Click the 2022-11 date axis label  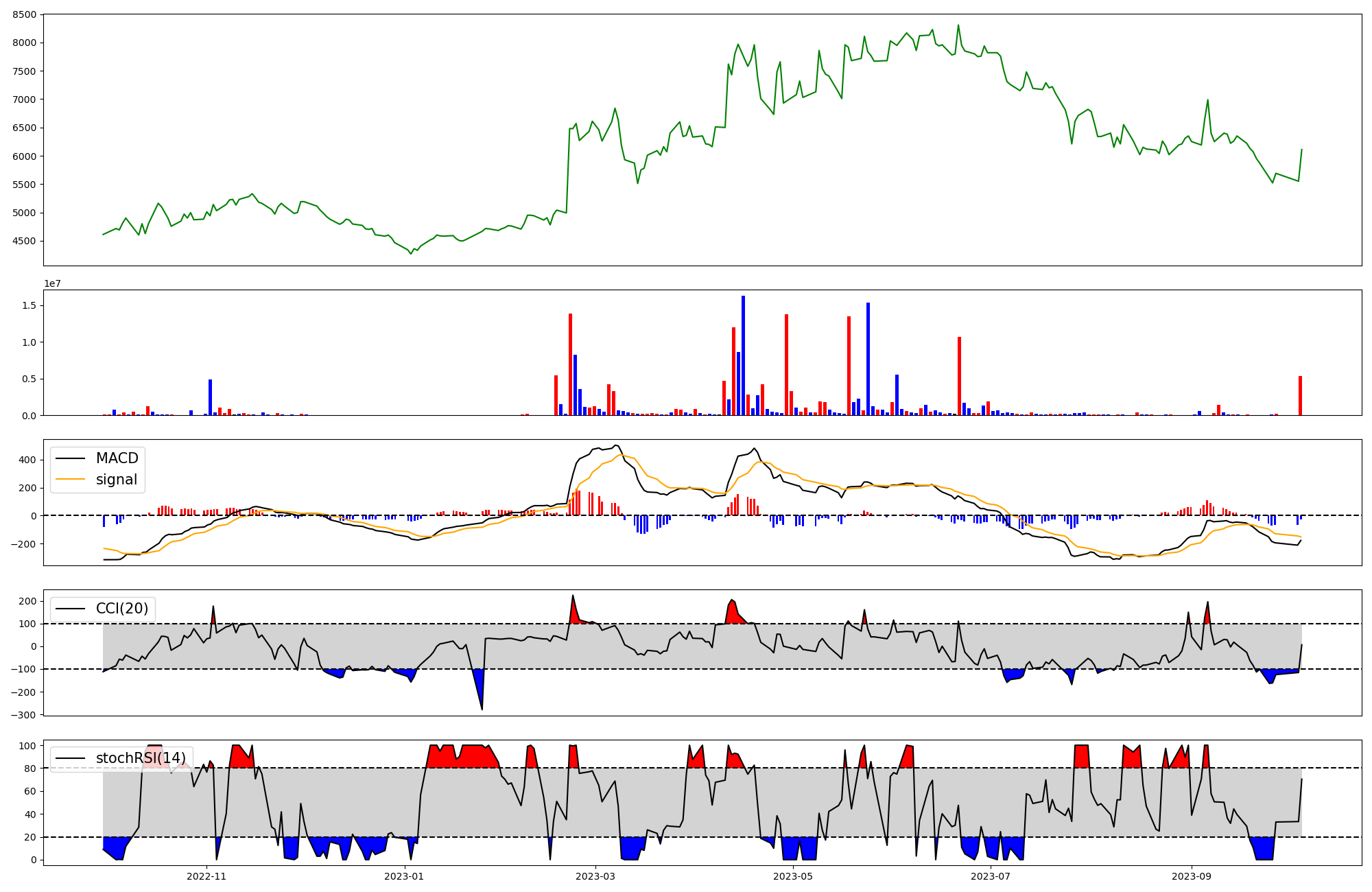[206, 876]
